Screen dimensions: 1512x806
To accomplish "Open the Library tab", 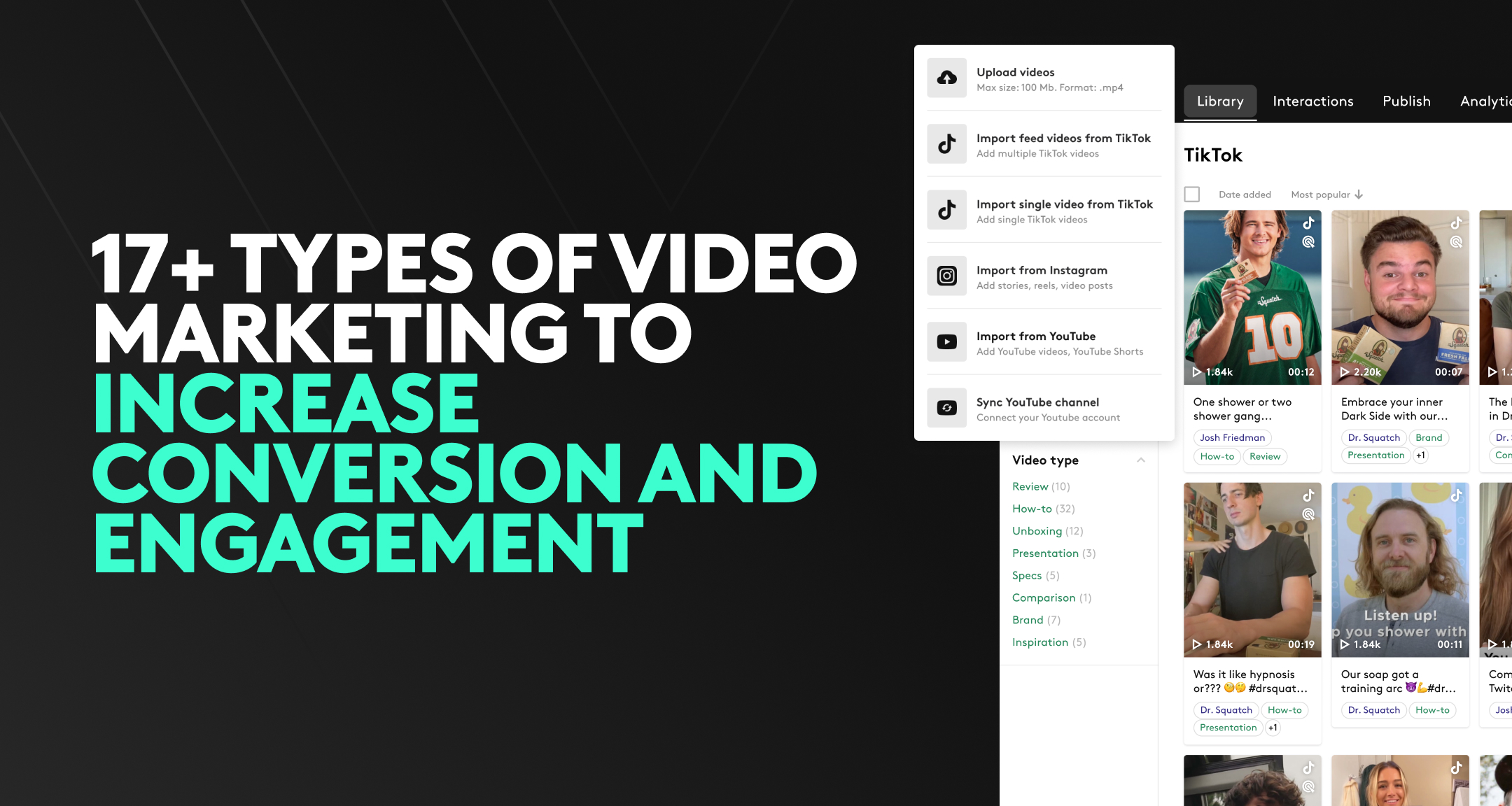I will point(1220,101).
